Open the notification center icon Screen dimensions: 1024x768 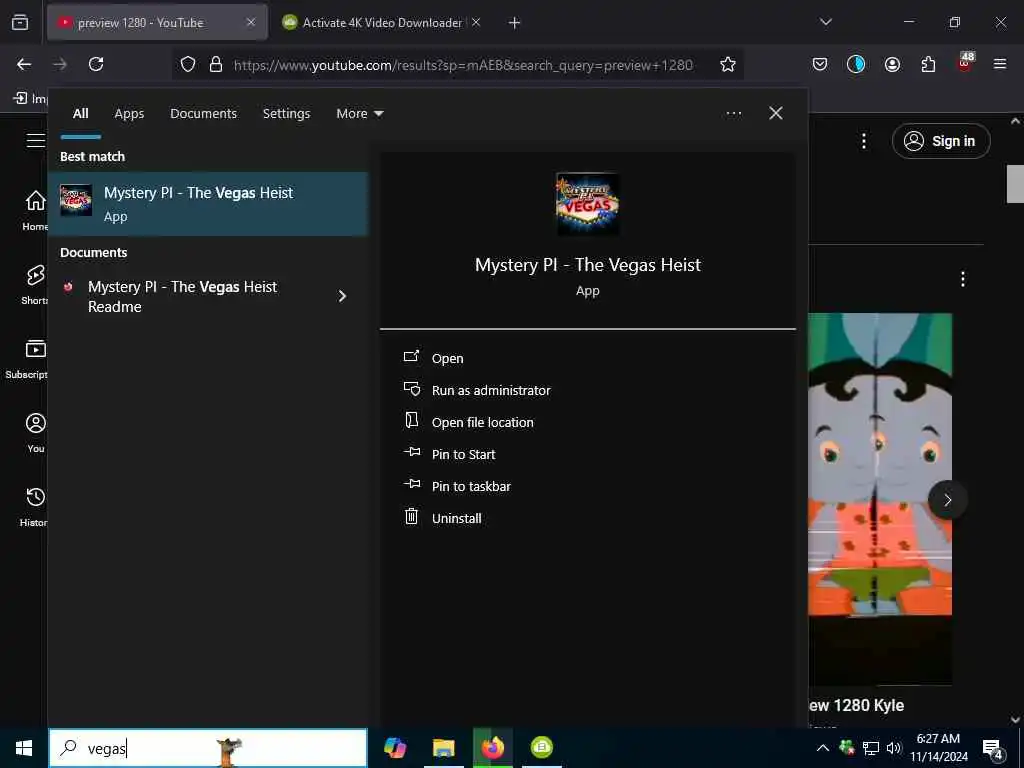992,748
